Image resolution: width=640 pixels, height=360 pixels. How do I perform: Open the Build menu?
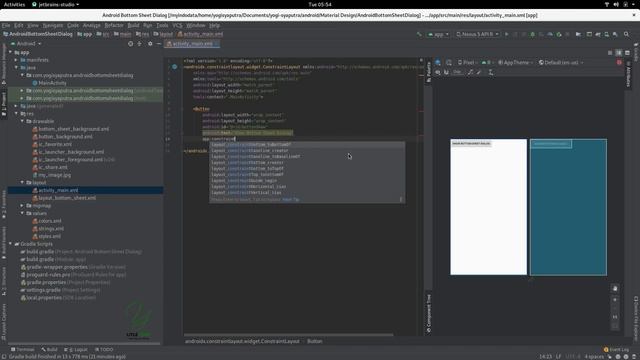(x=133, y=25)
